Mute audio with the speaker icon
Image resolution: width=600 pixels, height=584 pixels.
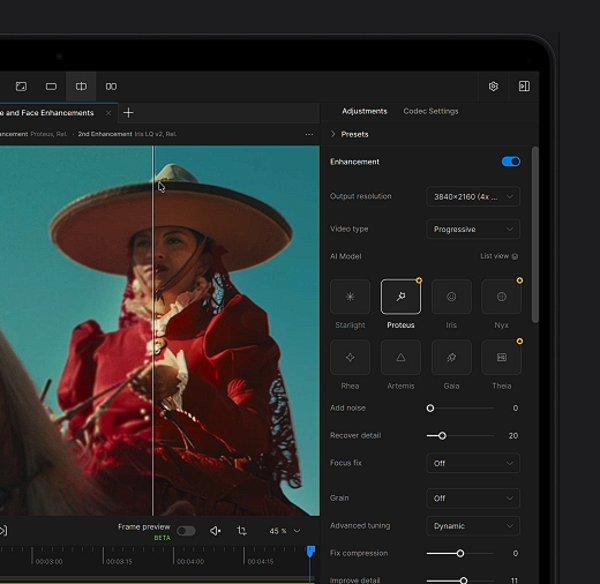click(215, 531)
